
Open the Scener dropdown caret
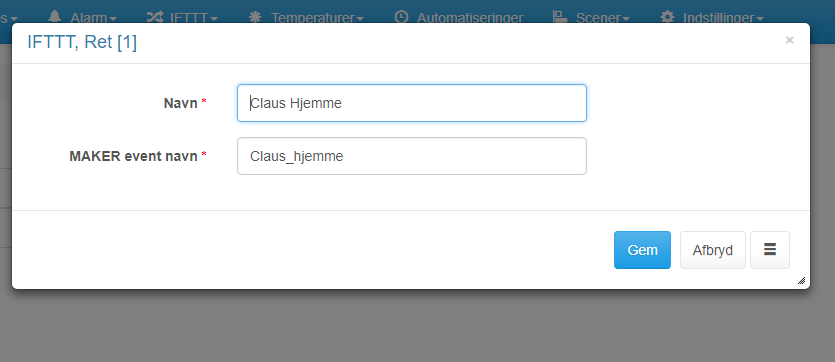(x=626, y=19)
